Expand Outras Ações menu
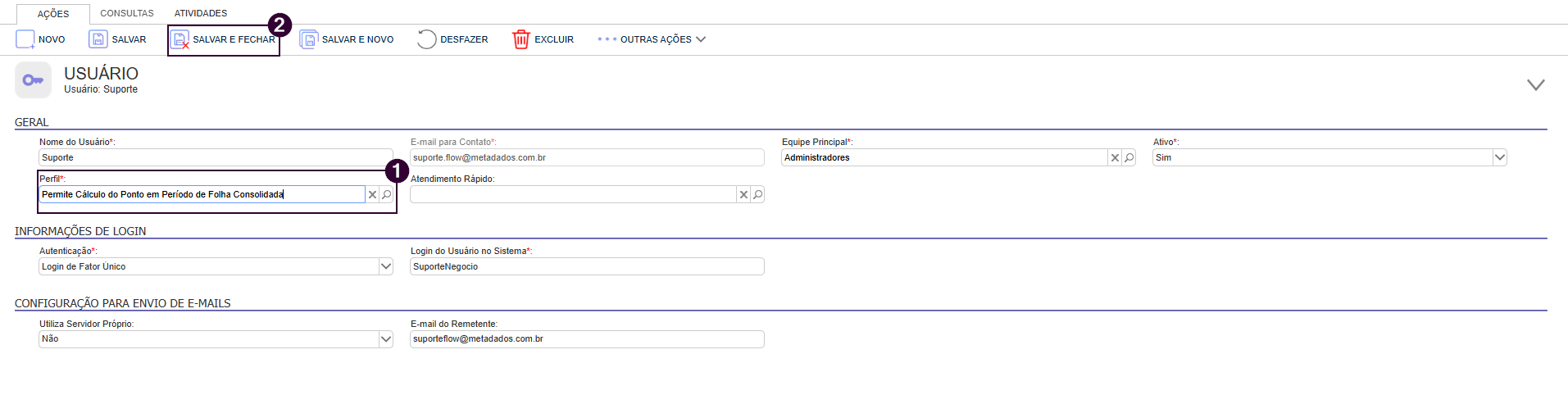The image size is (1568, 404). 652,39
